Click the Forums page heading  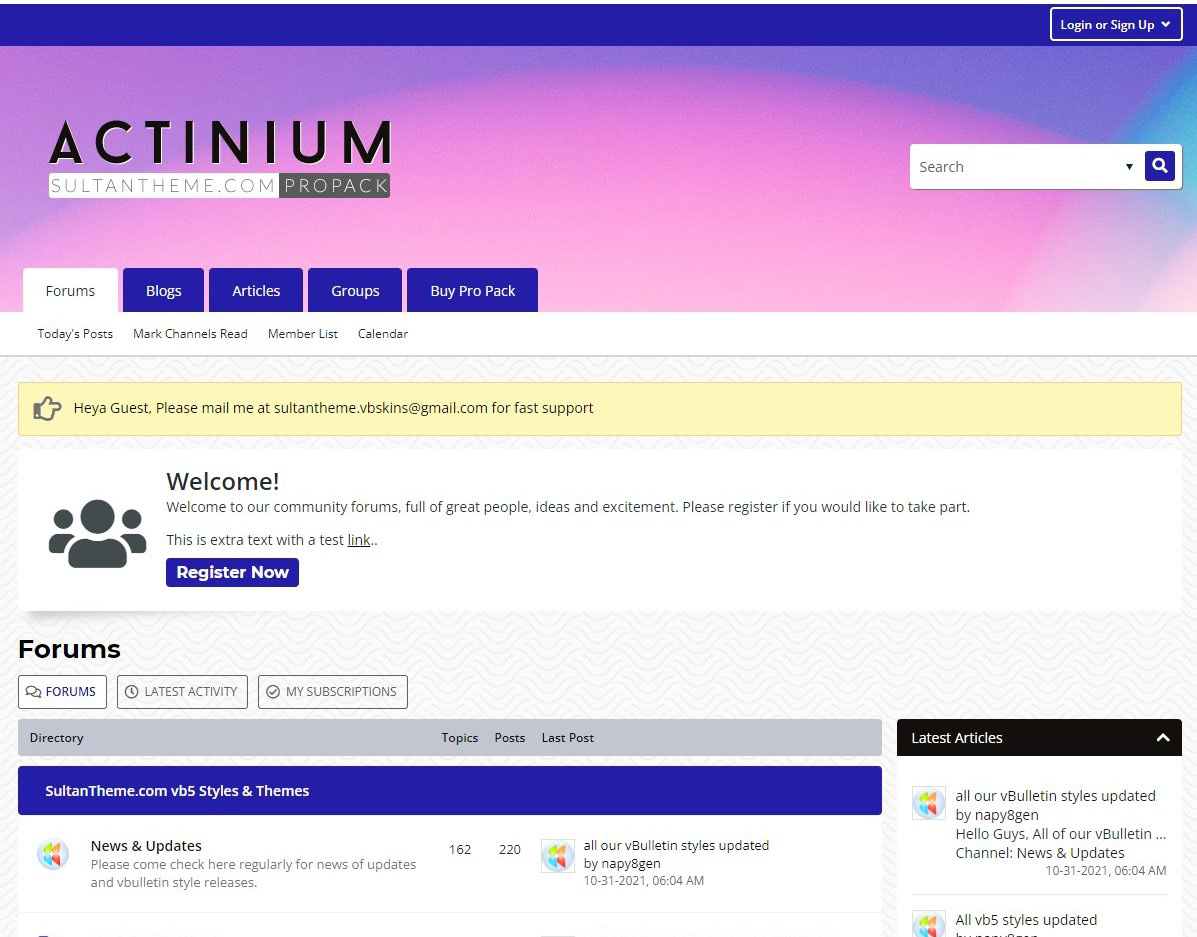pos(69,649)
